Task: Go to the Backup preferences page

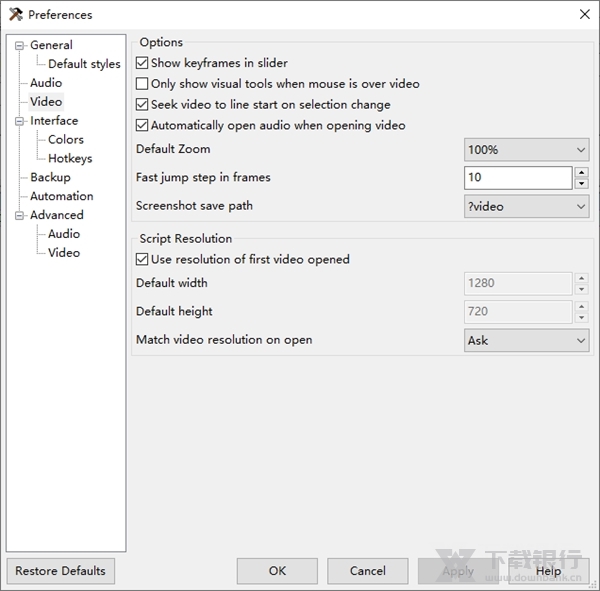Action: pyautogui.click(x=50, y=177)
